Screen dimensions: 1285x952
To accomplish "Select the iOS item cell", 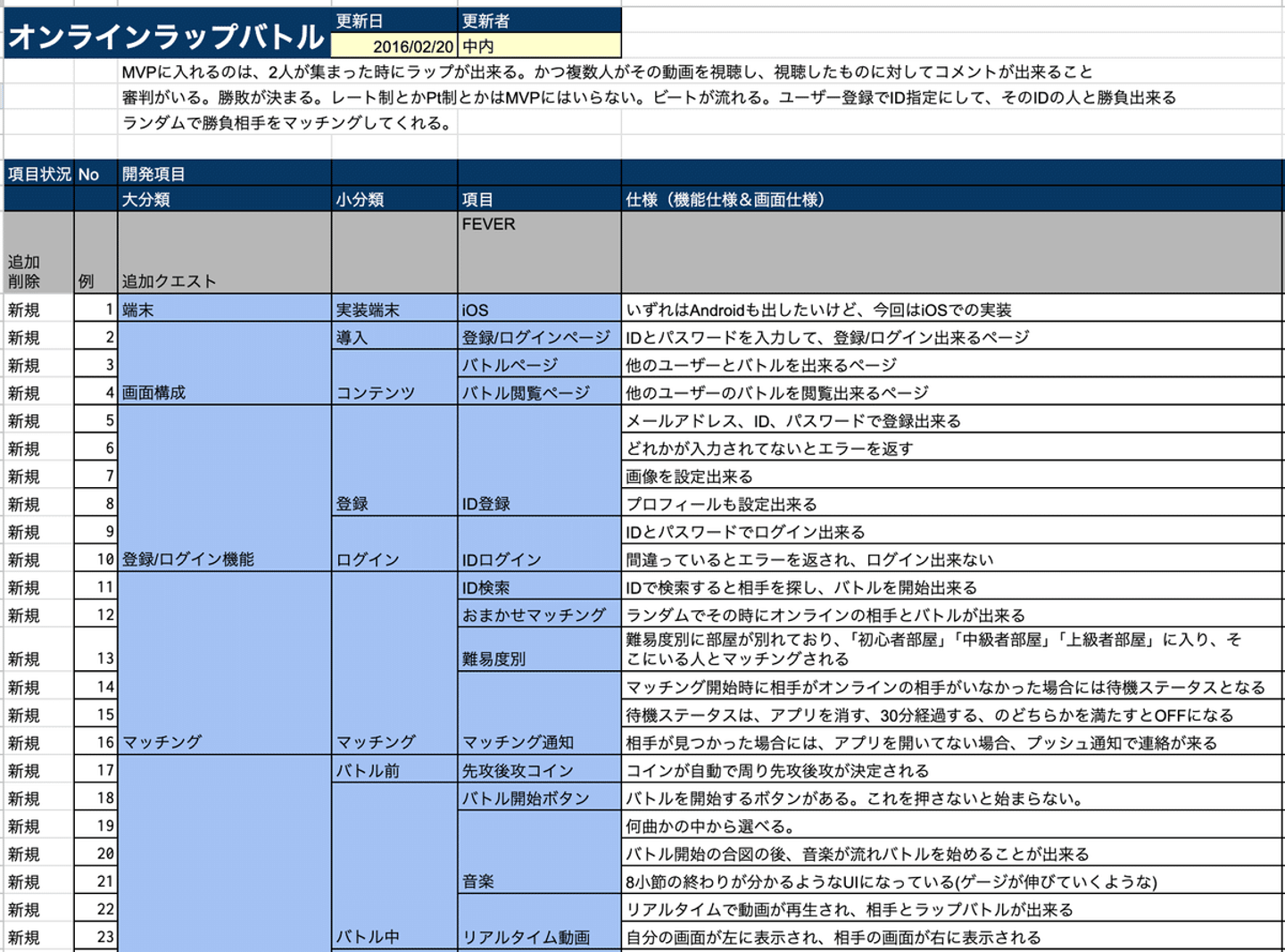I will [x=539, y=309].
